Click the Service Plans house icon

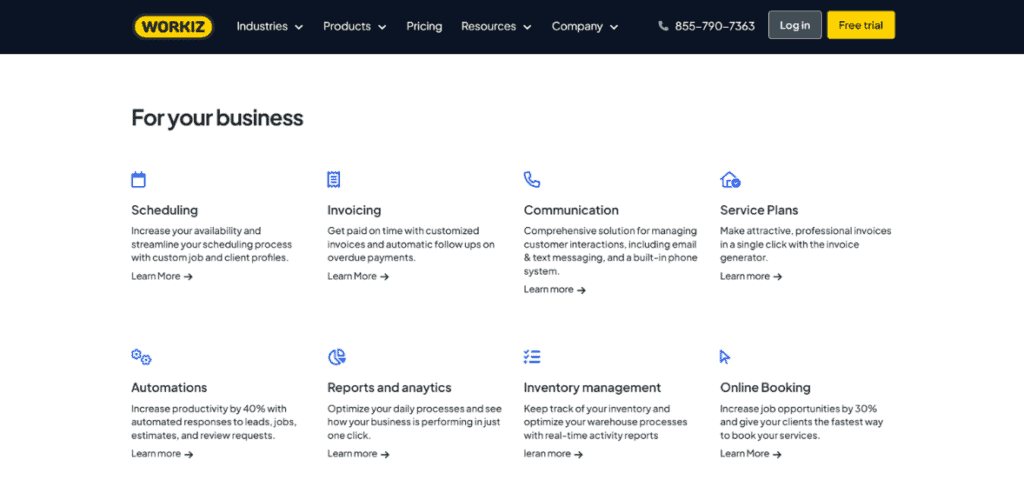pos(730,180)
